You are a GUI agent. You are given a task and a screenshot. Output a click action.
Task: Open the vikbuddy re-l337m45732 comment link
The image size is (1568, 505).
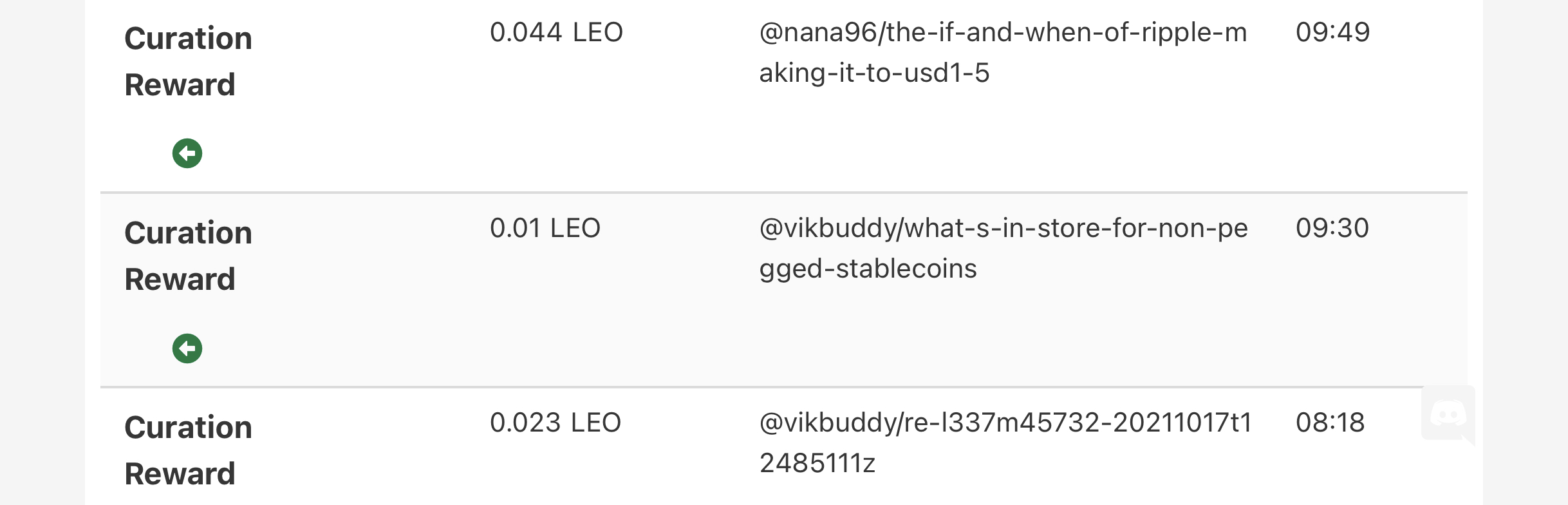click(x=1005, y=443)
